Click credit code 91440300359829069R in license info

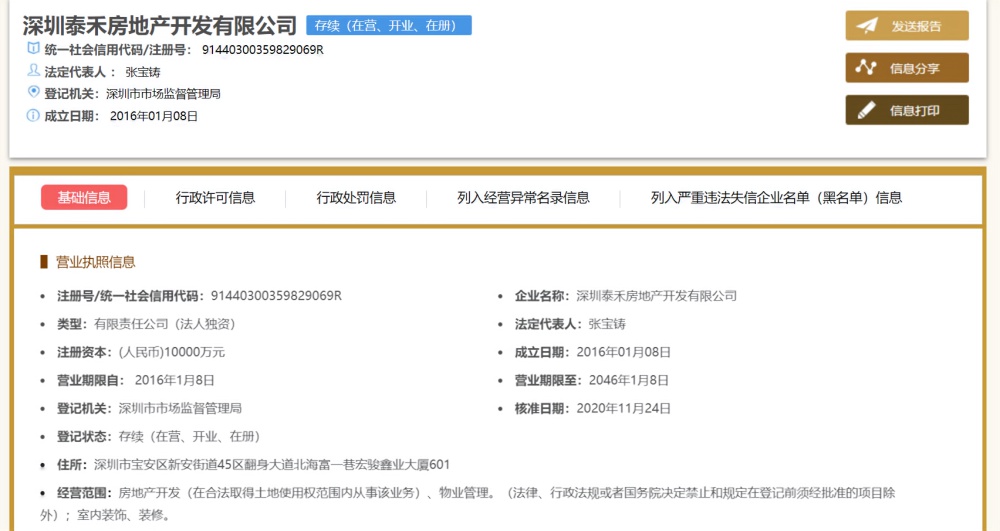point(276,296)
